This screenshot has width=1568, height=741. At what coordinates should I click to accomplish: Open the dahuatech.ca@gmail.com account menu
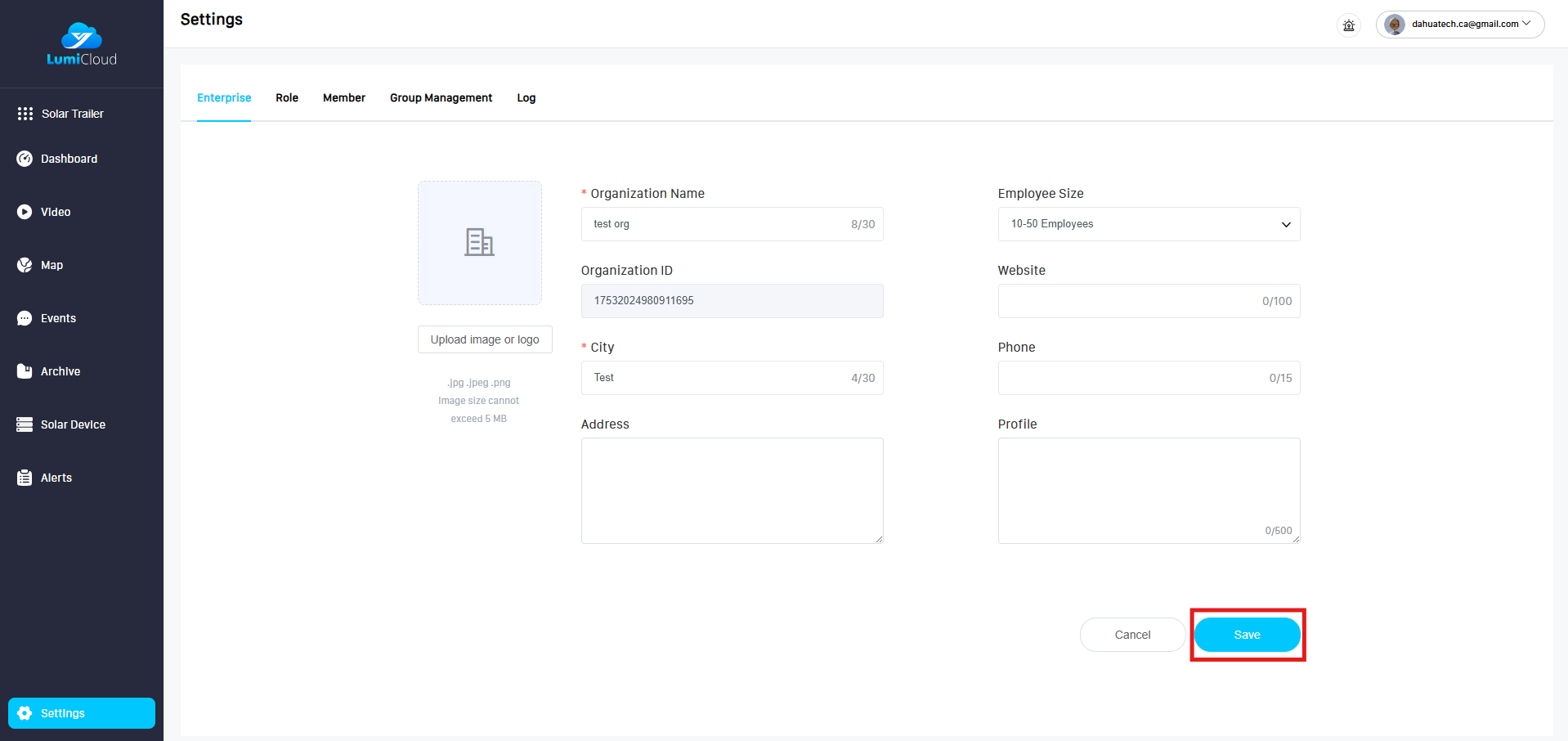click(1460, 25)
